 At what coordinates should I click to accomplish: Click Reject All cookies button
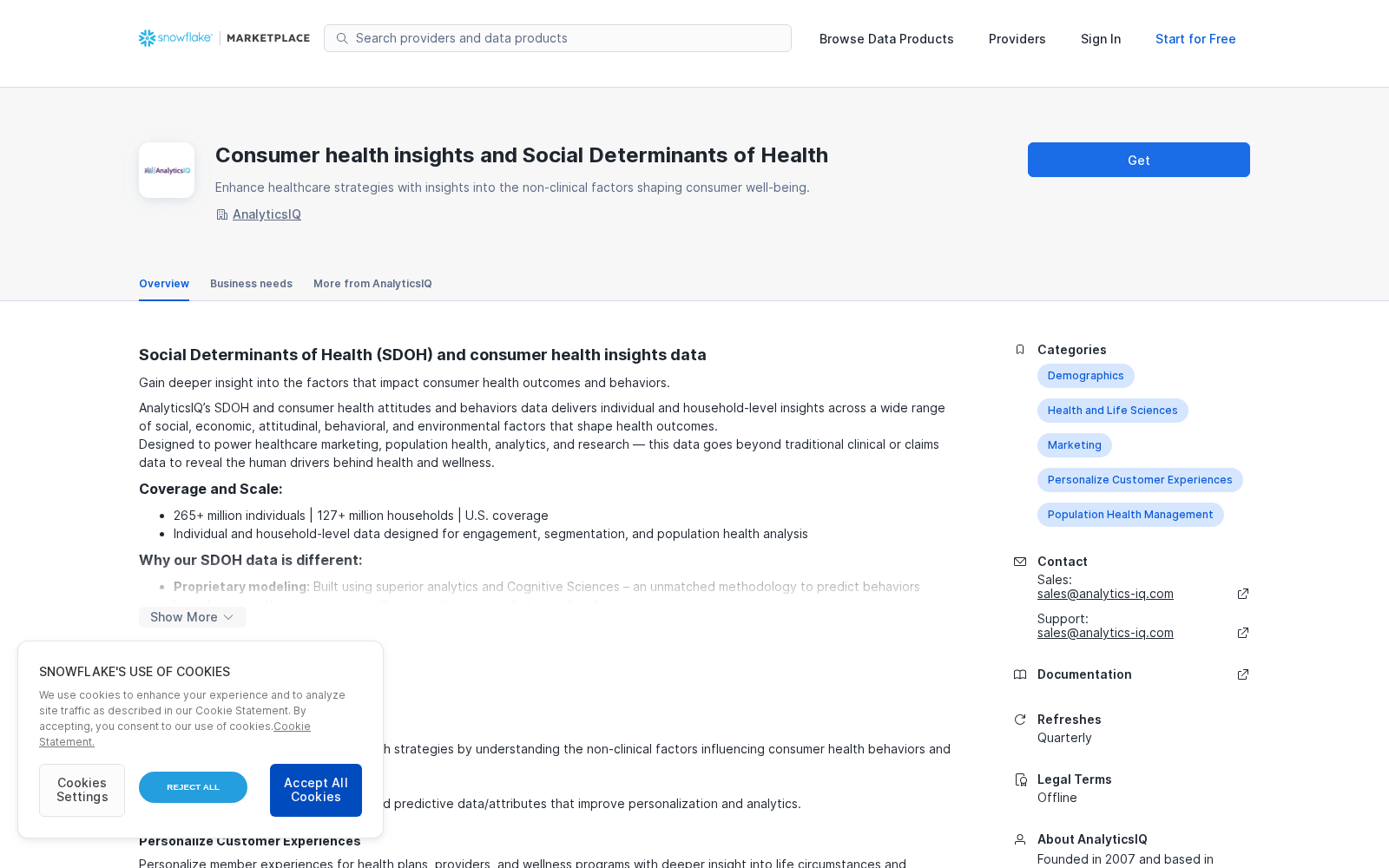coord(193,787)
